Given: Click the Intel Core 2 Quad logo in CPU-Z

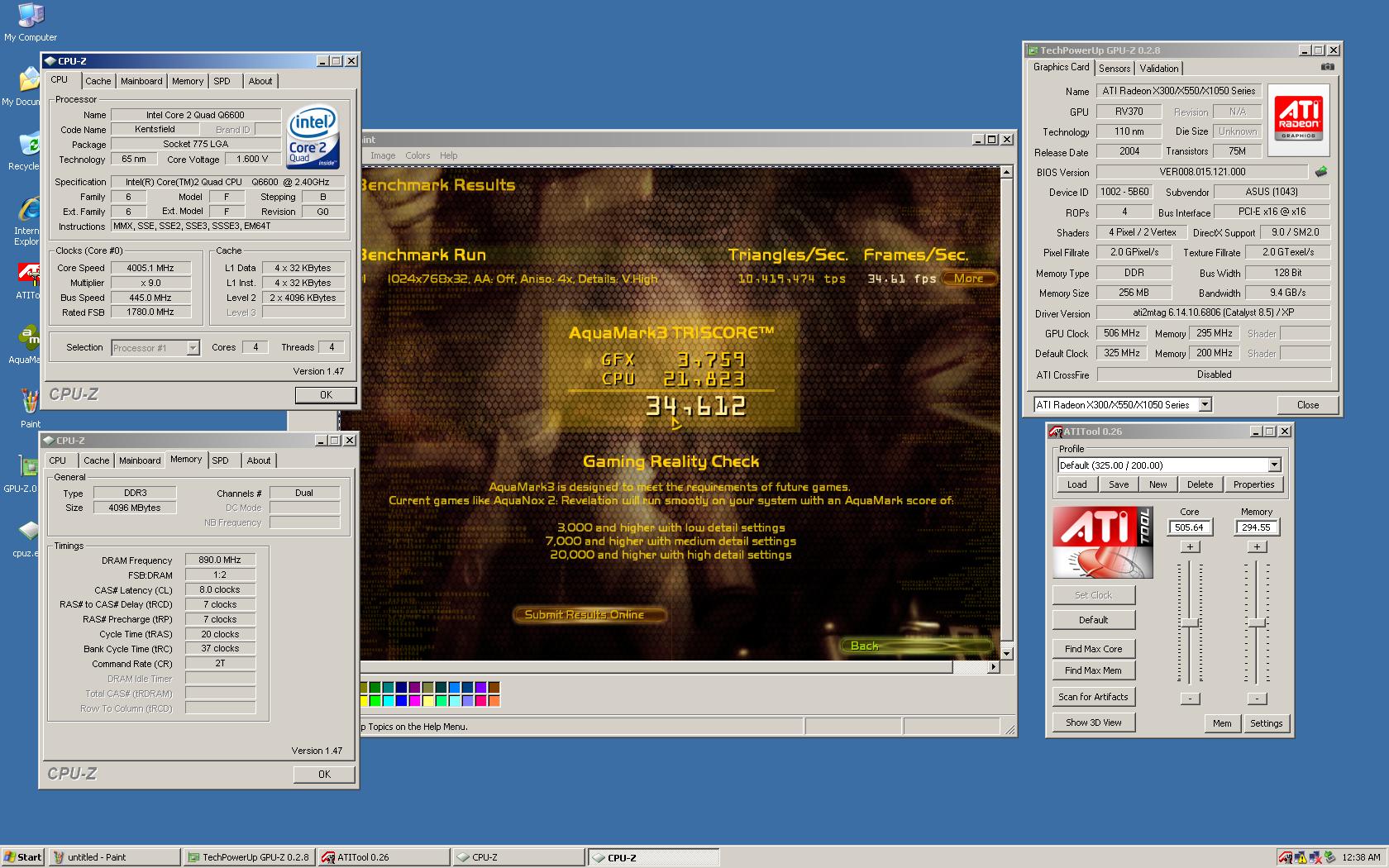Looking at the screenshot, I should (313, 138).
